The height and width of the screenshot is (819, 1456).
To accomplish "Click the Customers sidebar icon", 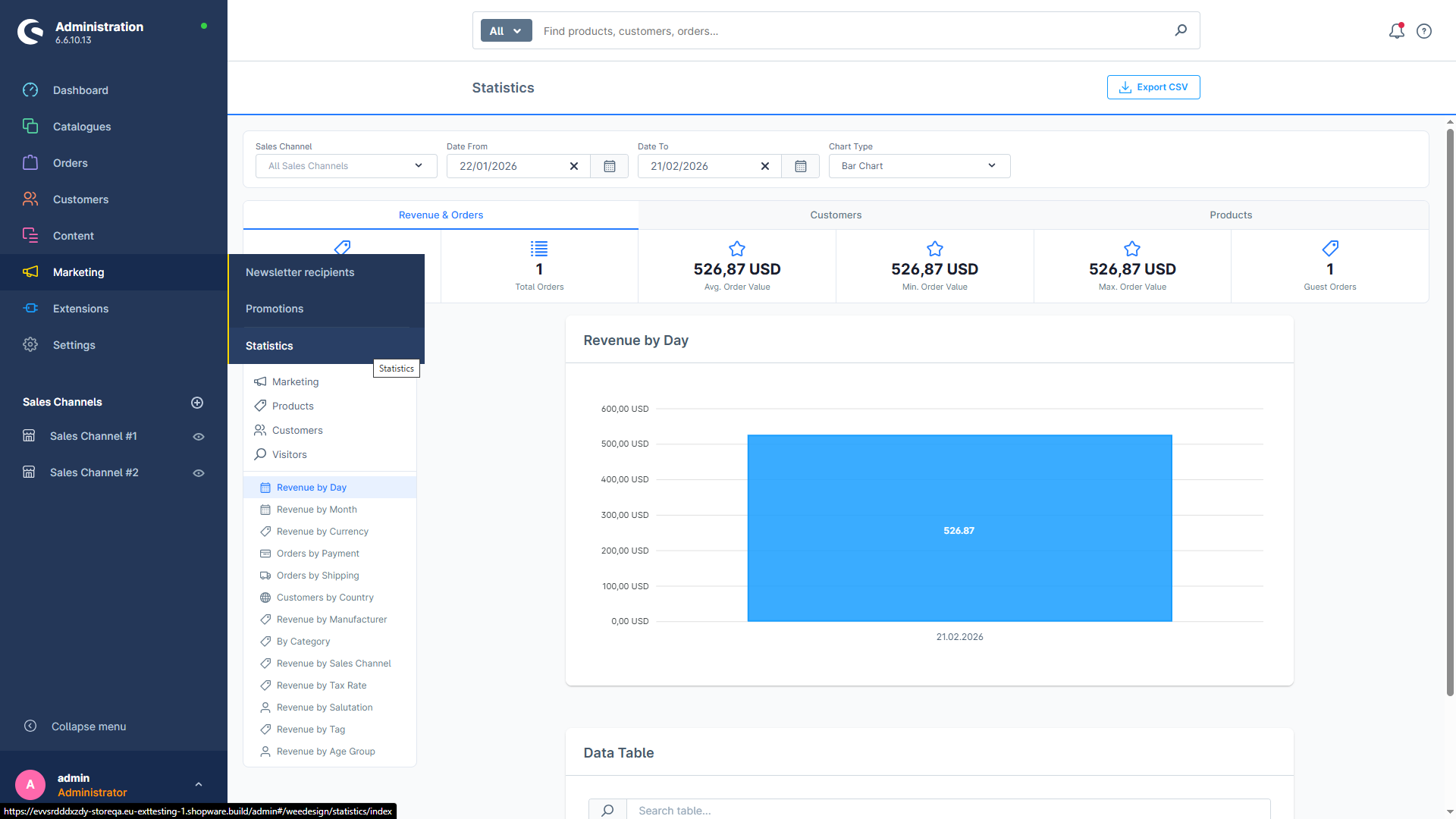I will (x=30, y=199).
